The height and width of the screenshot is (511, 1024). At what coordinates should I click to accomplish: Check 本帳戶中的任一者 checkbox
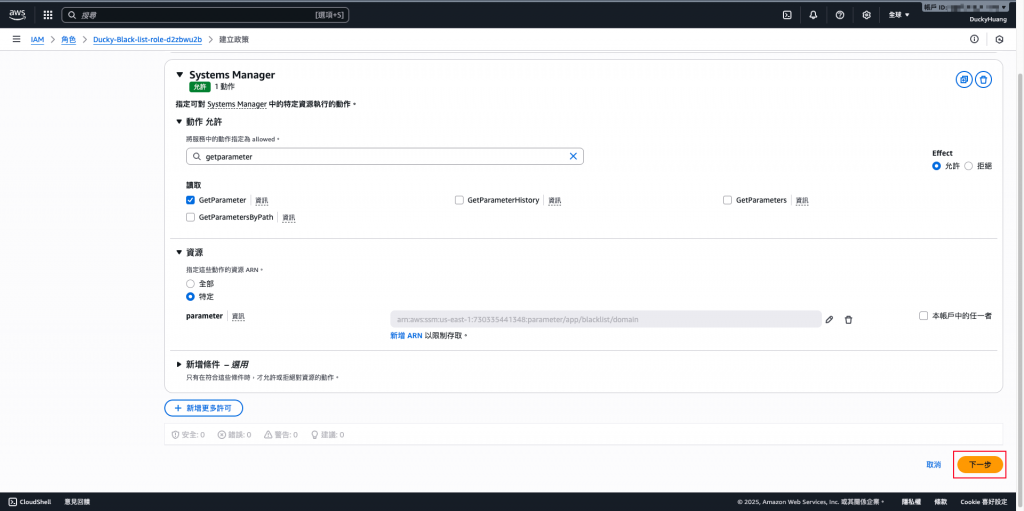[x=923, y=316]
